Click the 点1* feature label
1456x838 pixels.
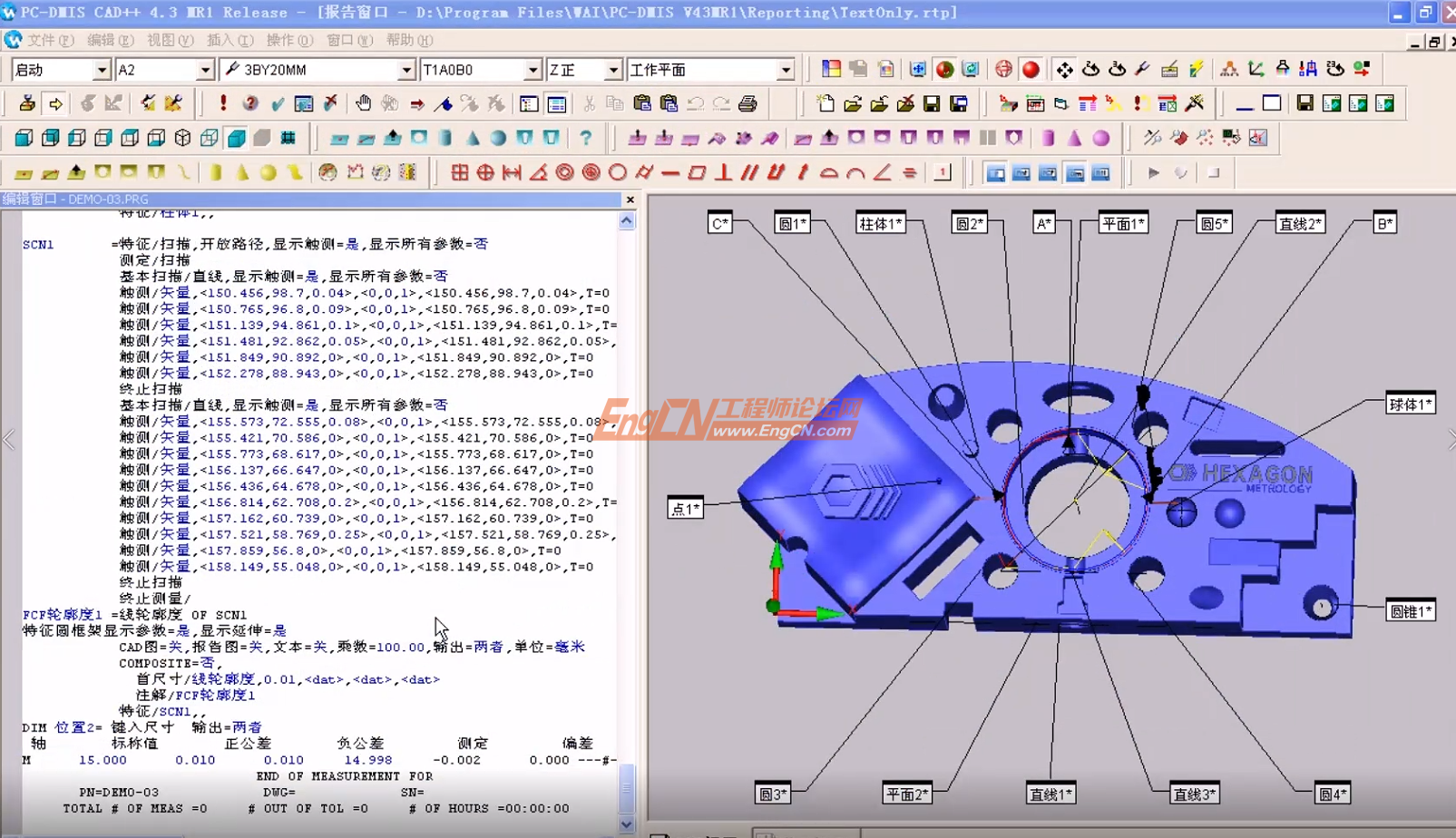pos(685,508)
